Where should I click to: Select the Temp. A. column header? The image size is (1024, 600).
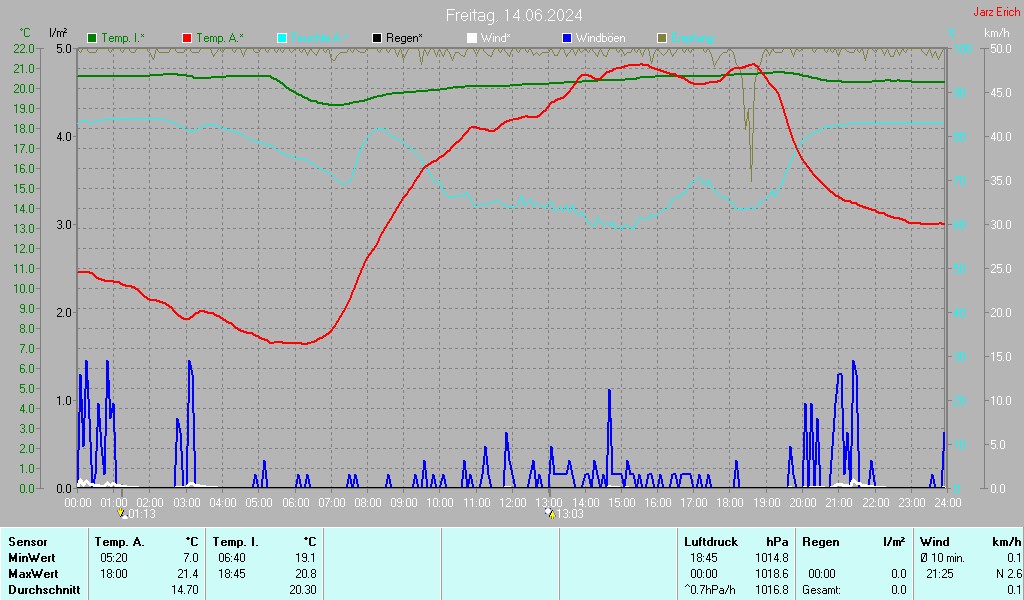pos(119,541)
